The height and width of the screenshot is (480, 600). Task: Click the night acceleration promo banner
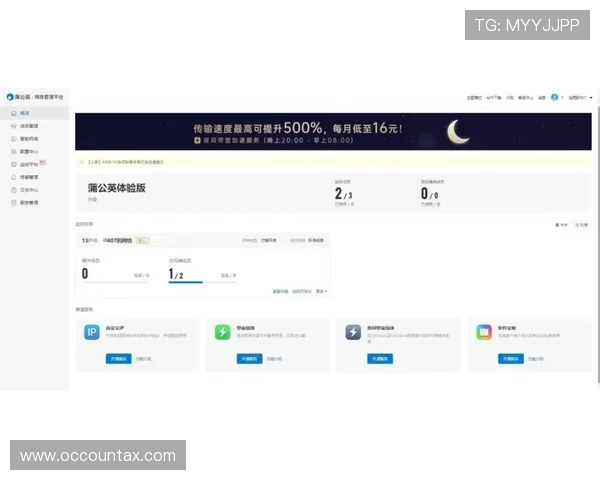coord(333,131)
